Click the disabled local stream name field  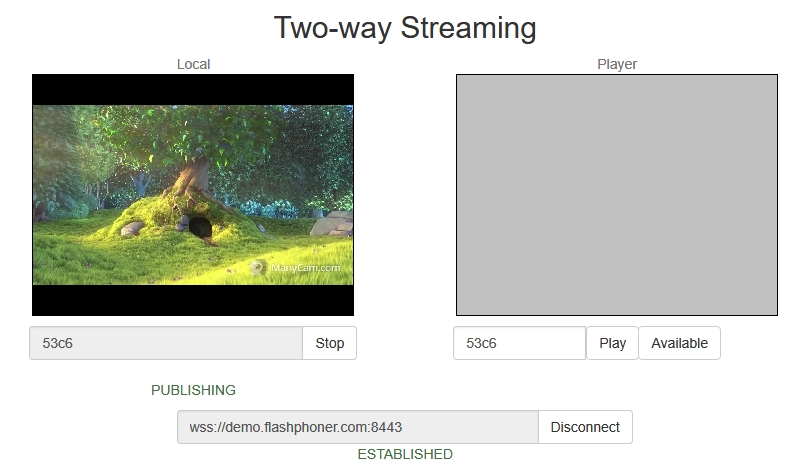[166, 343]
